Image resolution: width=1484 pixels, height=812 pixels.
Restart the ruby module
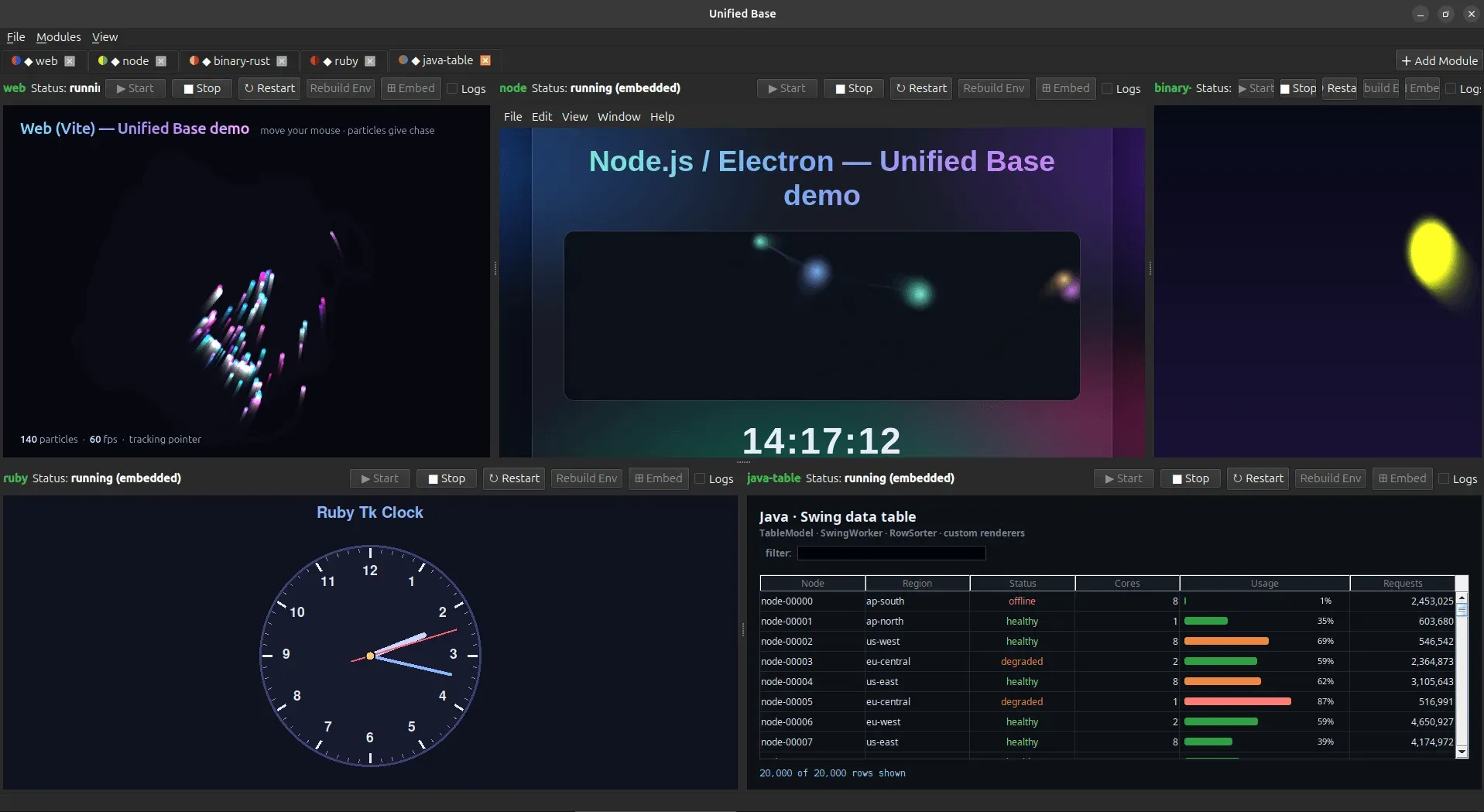[514, 478]
